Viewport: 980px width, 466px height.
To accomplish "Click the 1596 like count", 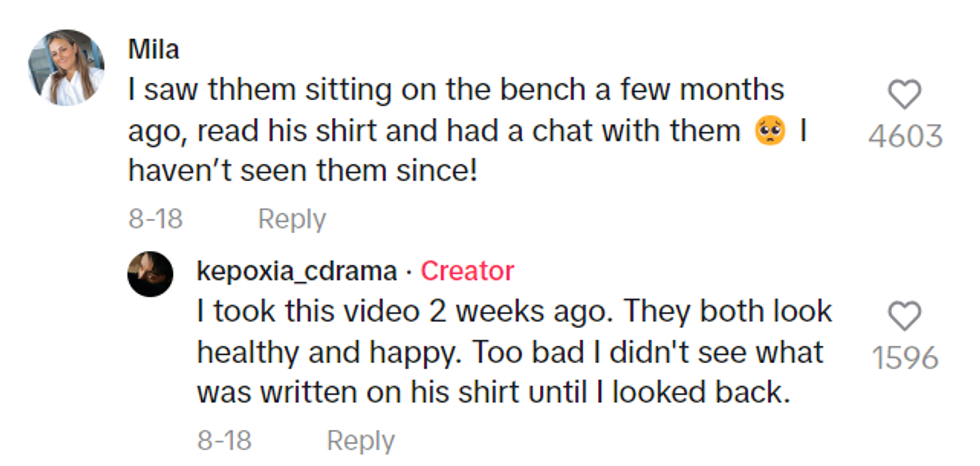I will point(905,358).
